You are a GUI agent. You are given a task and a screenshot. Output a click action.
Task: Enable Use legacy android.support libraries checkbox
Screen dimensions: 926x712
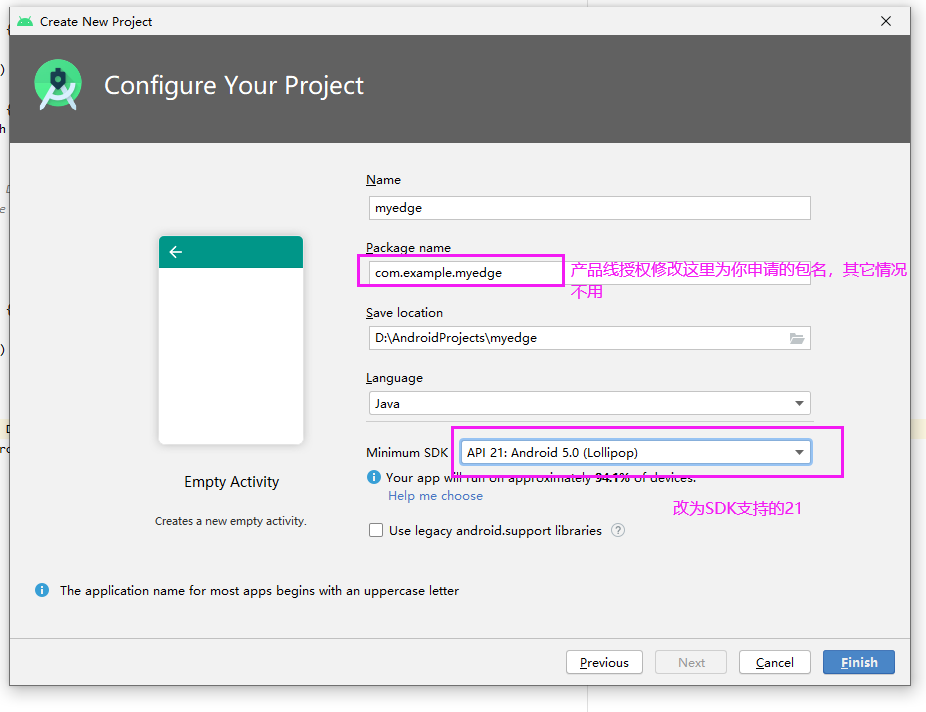[376, 530]
